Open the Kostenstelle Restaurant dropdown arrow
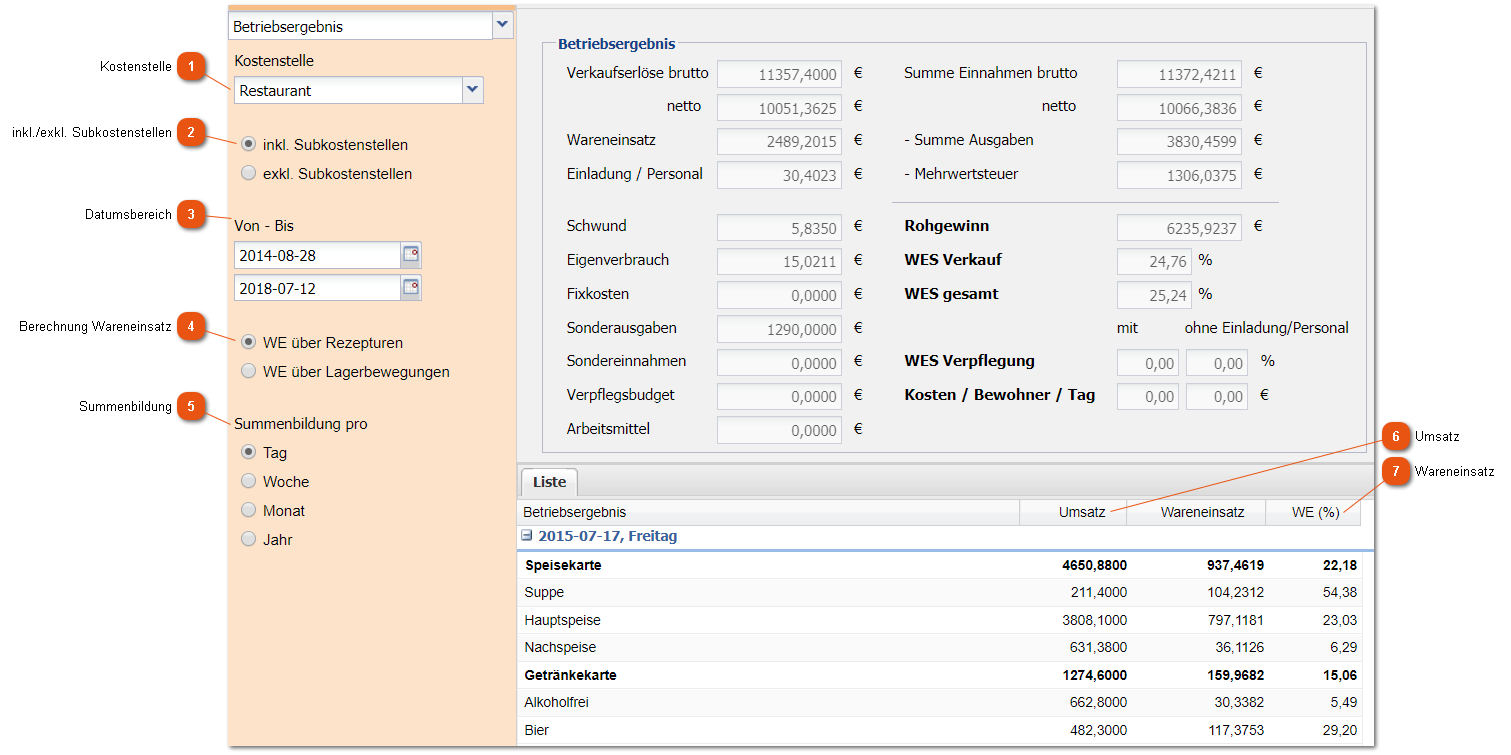The image size is (1511, 755). click(473, 90)
